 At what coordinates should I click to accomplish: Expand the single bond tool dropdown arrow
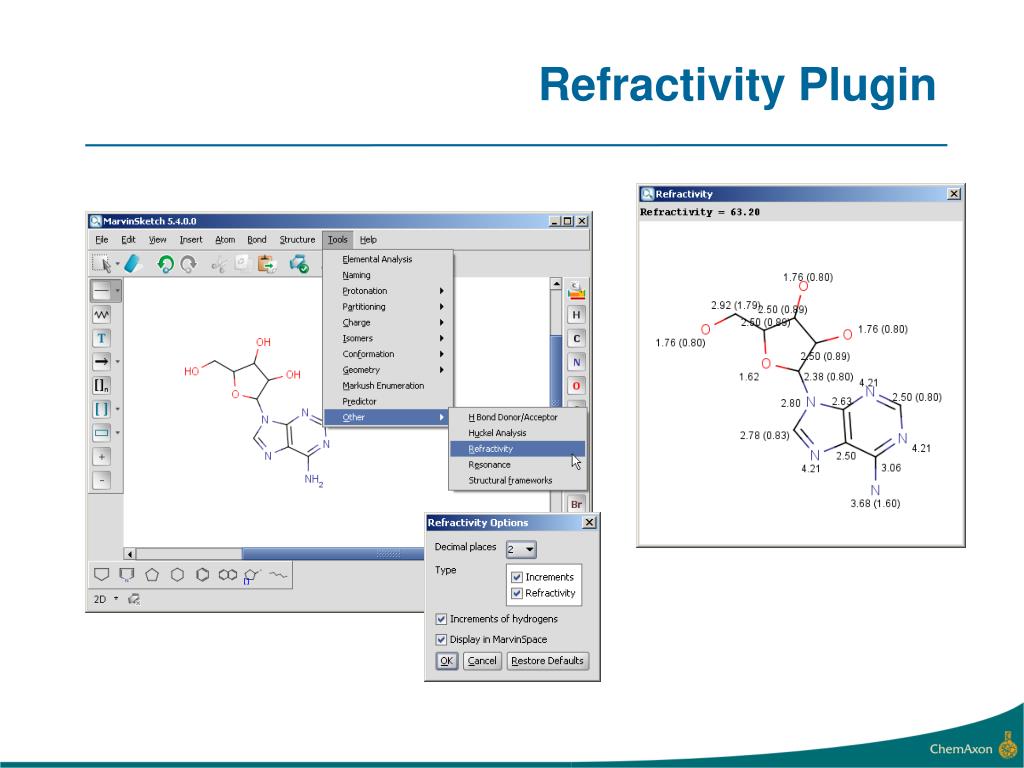(x=118, y=291)
